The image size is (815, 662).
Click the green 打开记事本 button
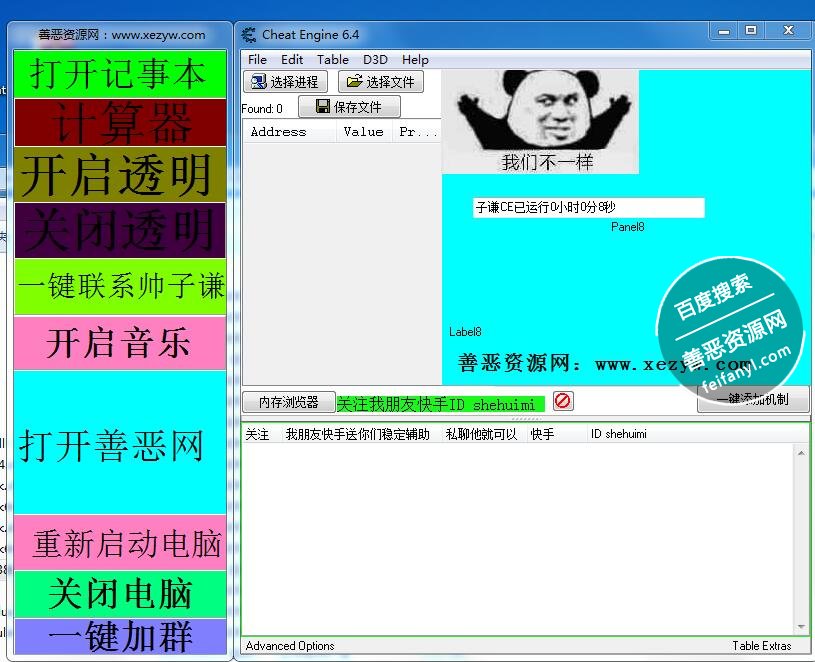click(119, 74)
